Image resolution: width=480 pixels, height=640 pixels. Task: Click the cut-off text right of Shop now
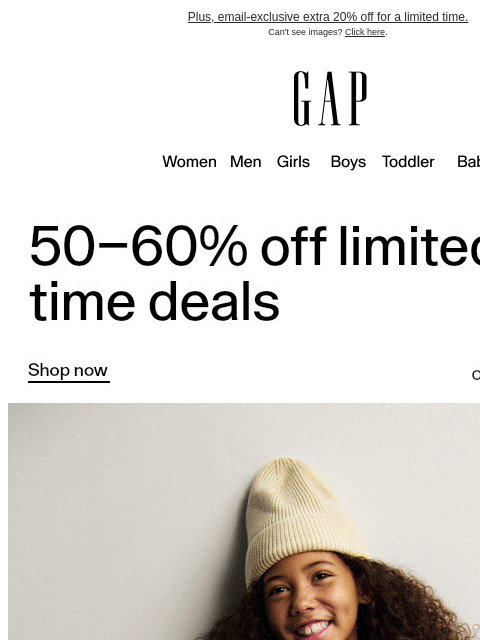click(x=476, y=375)
